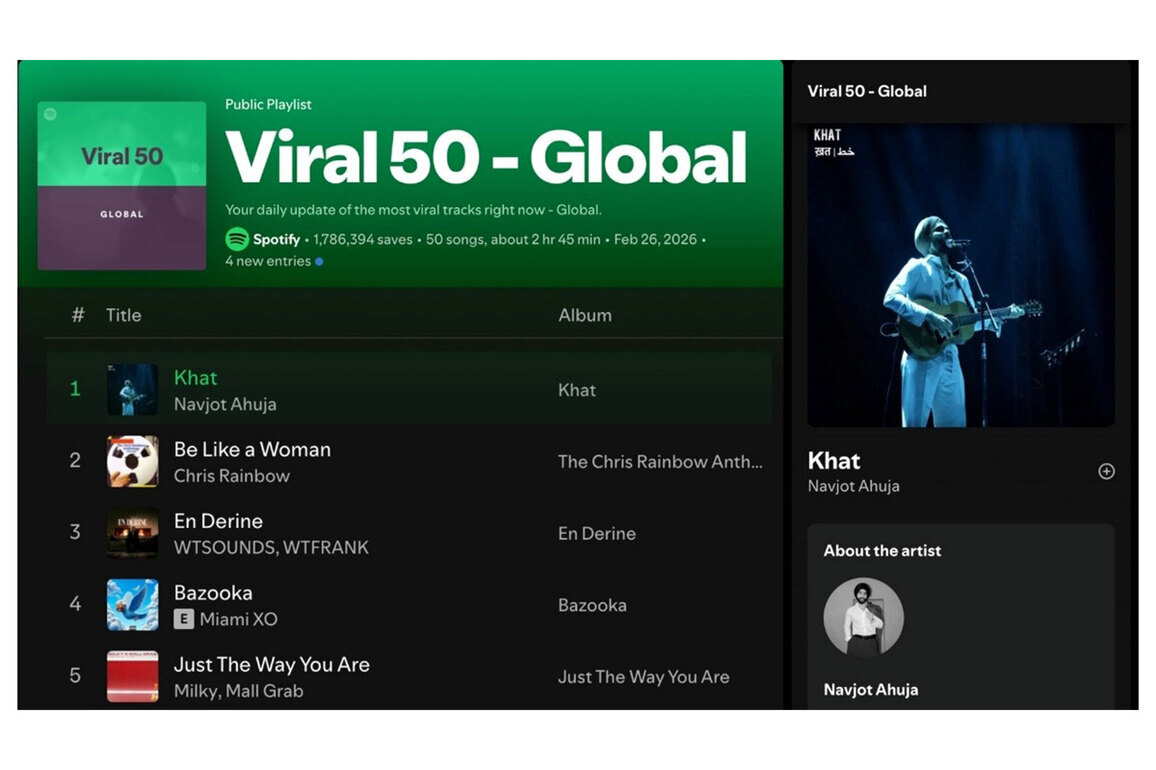Click the Khat title in side panel
Image resolution: width=1156 pixels, height=770 pixels.
pyautogui.click(x=834, y=461)
